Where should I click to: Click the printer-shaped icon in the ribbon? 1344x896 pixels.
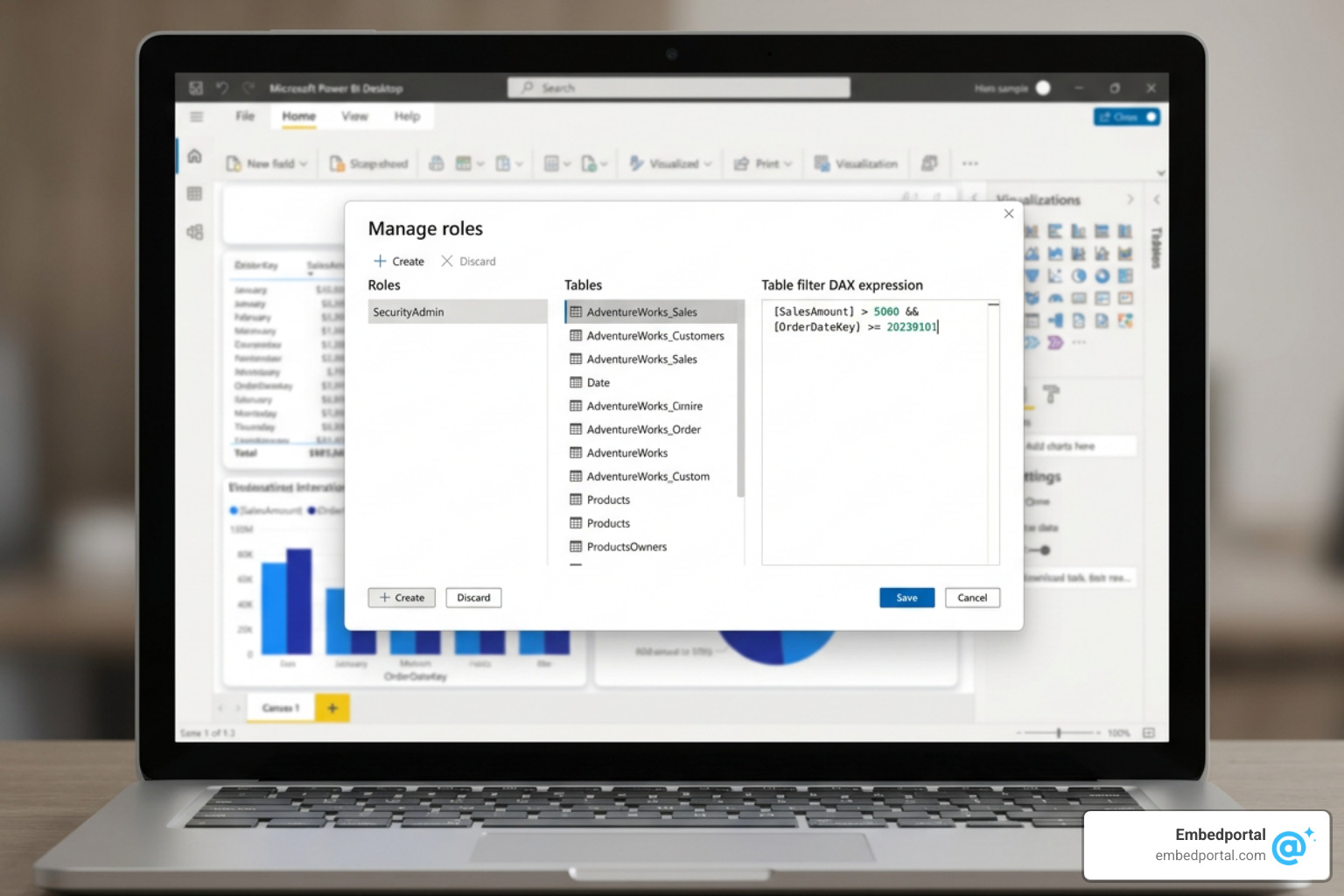coord(436,164)
